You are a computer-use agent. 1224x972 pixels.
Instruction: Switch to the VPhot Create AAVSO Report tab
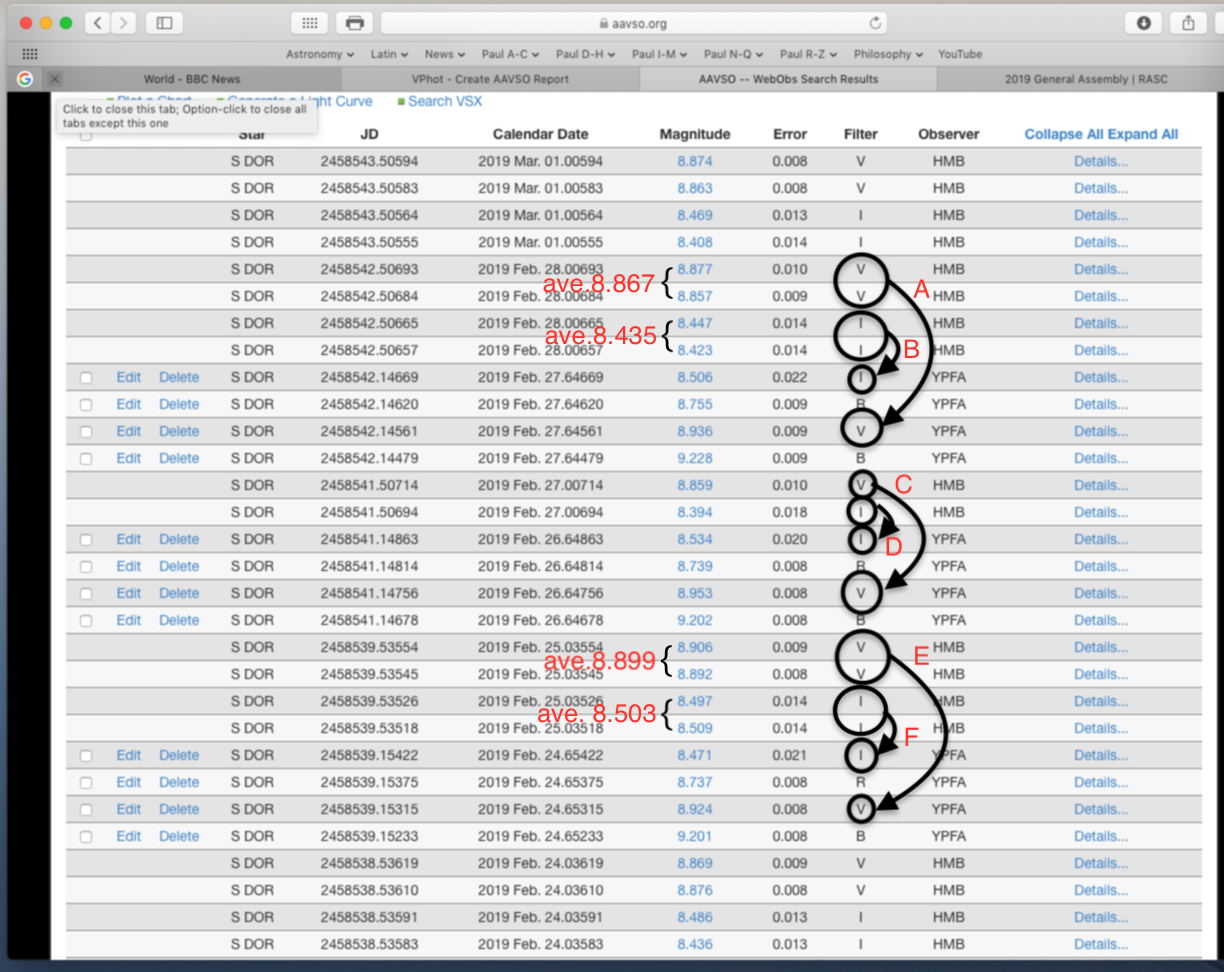[x=490, y=79]
